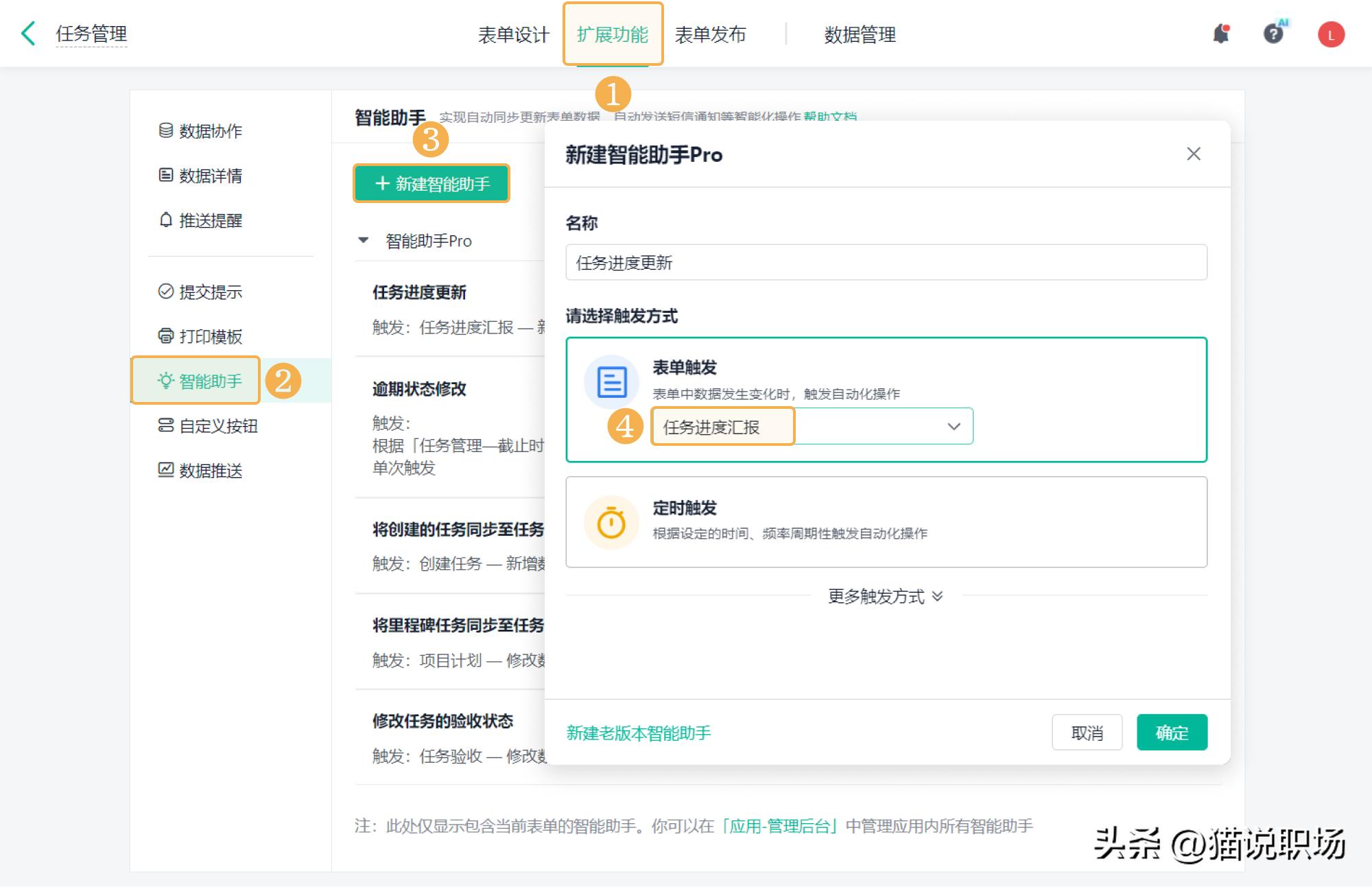Screen dimensions: 1372x887
Task: Collapse the 智能助手Pro list
Action: pyautogui.click(x=364, y=240)
